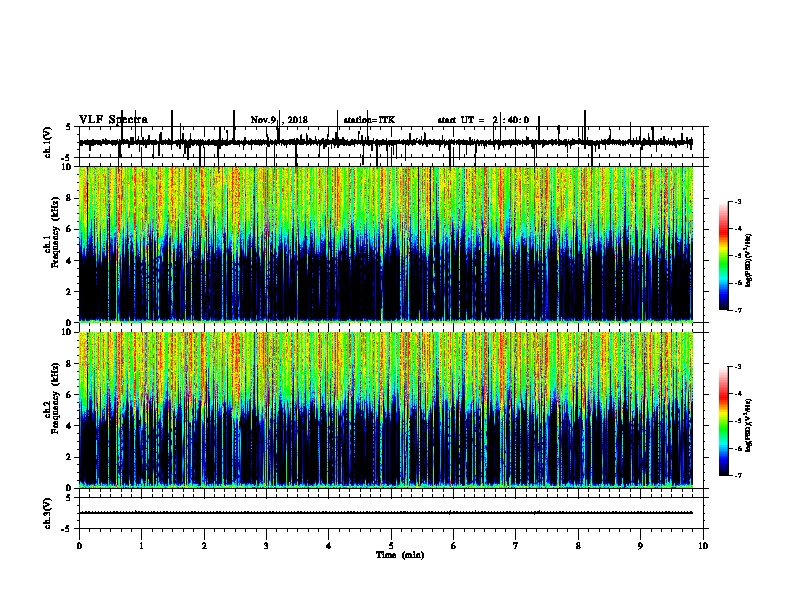Click the '-3' value on ch.1 colorbar
Viewport: 792px width, 612px height.
click(x=738, y=202)
